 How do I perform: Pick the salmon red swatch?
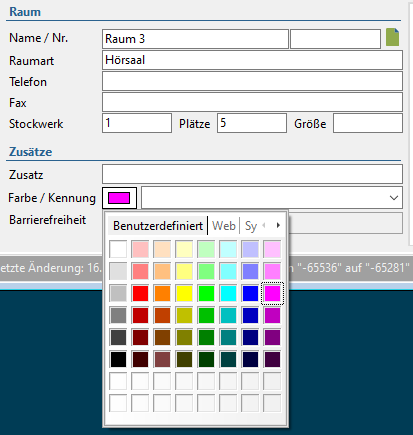click(x=140, y=271)
